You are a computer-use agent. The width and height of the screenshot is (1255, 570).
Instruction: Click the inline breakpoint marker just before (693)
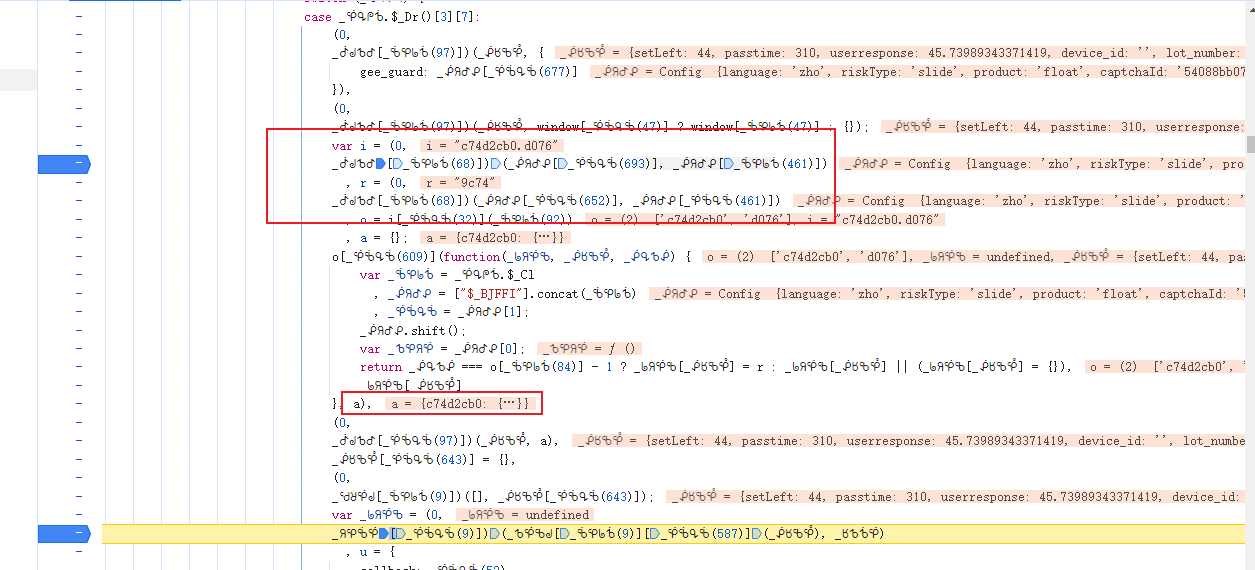click(x=561, y=164)
